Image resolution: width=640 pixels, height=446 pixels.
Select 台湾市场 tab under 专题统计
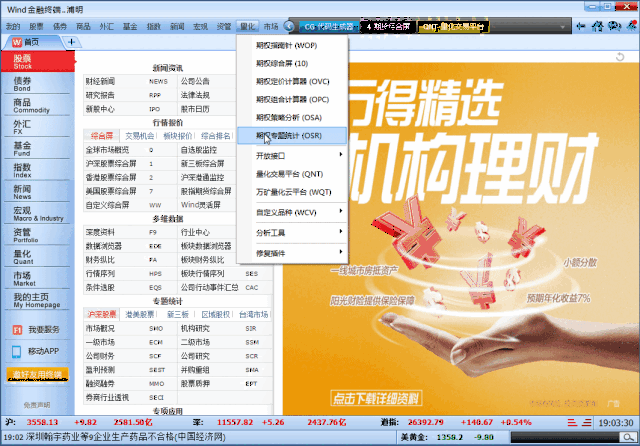(x=253, y=314)
